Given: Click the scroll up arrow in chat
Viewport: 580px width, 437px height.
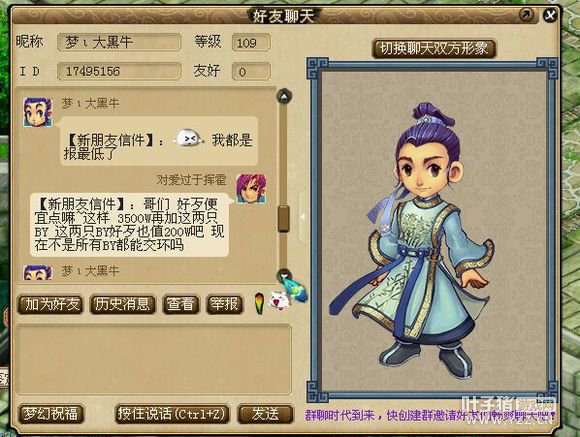Looking at the screenshot, I should tap(284, 97).
